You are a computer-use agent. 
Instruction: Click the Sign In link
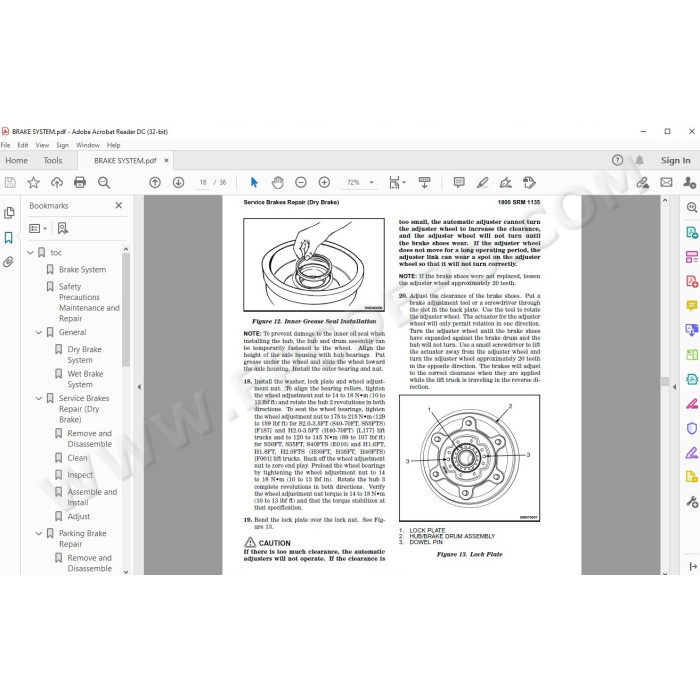point(675,160)
